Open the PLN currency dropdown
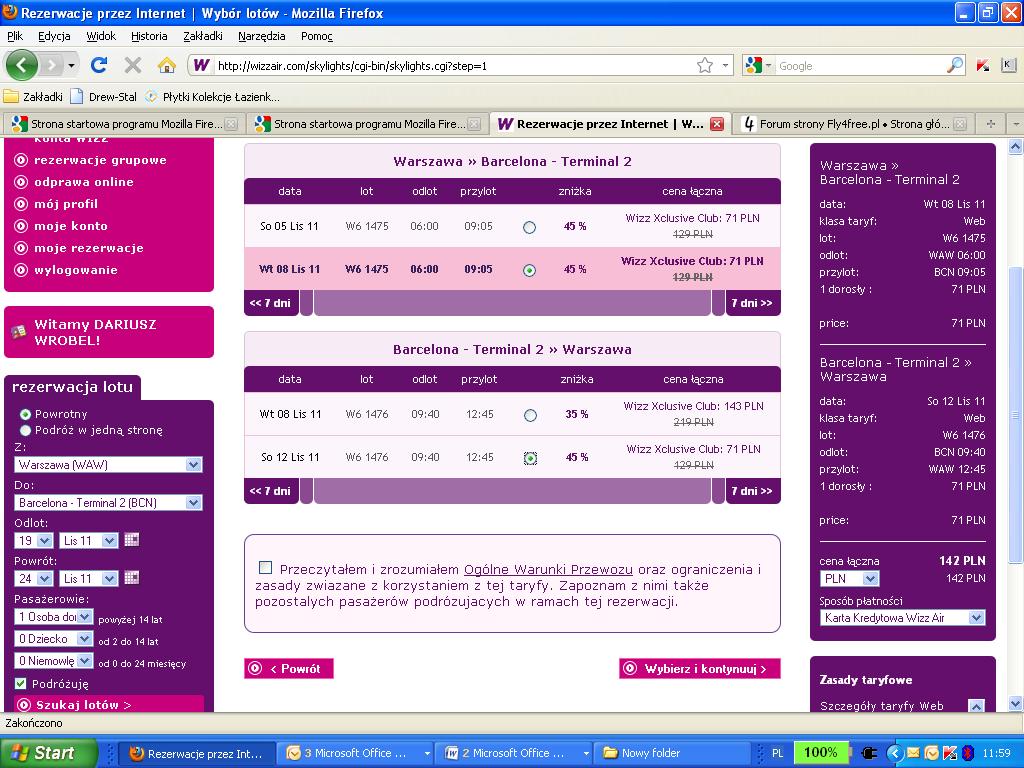This screenshot has width=1024, height=768. coord(849,579)
